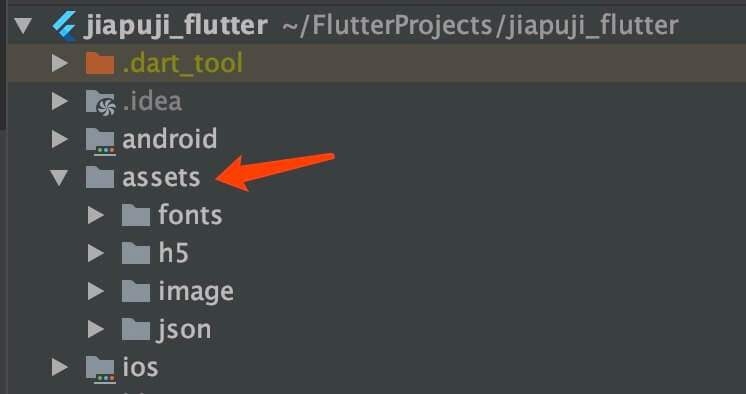Click the Flutter project logo icon
Image resolution: width=746 pixels, height=394 pixels.
64,25
